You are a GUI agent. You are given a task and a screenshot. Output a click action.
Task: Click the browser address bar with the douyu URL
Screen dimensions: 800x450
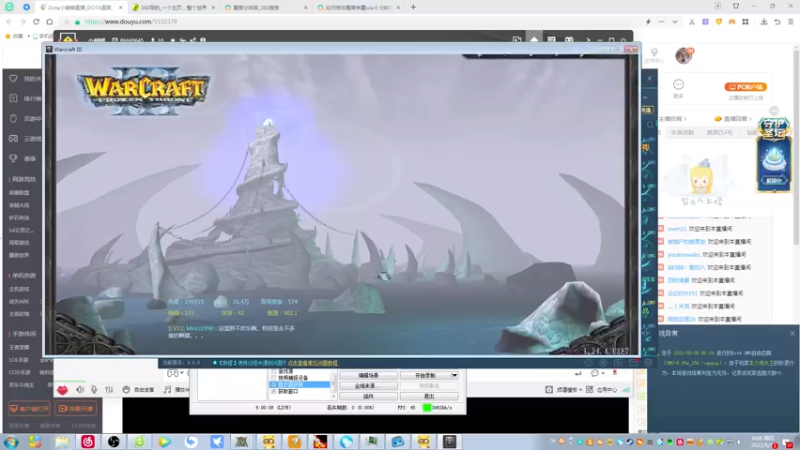pos(357,22)
